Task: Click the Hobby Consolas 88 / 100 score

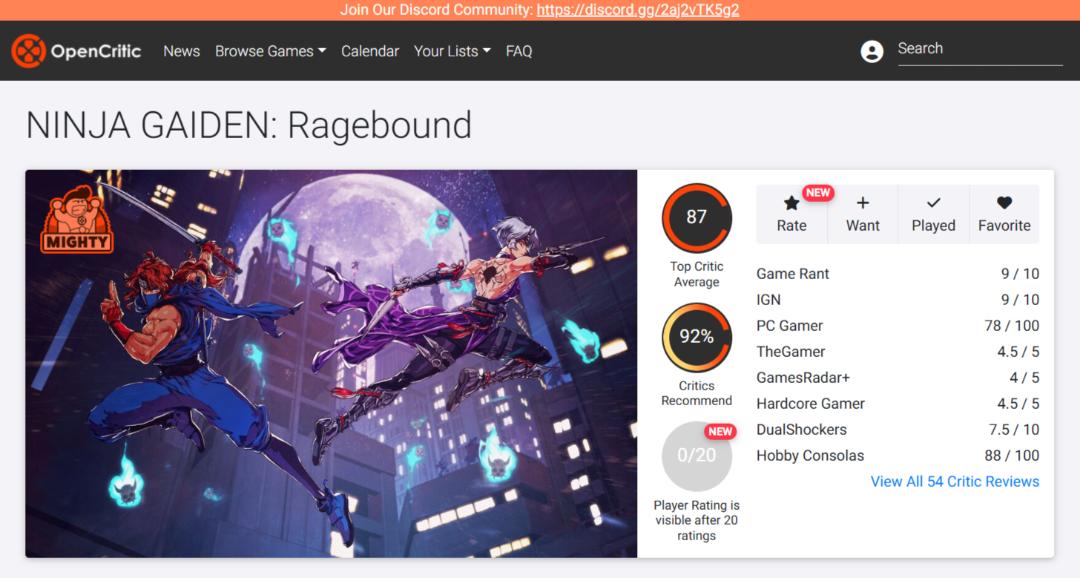Action: point(1012,455)
